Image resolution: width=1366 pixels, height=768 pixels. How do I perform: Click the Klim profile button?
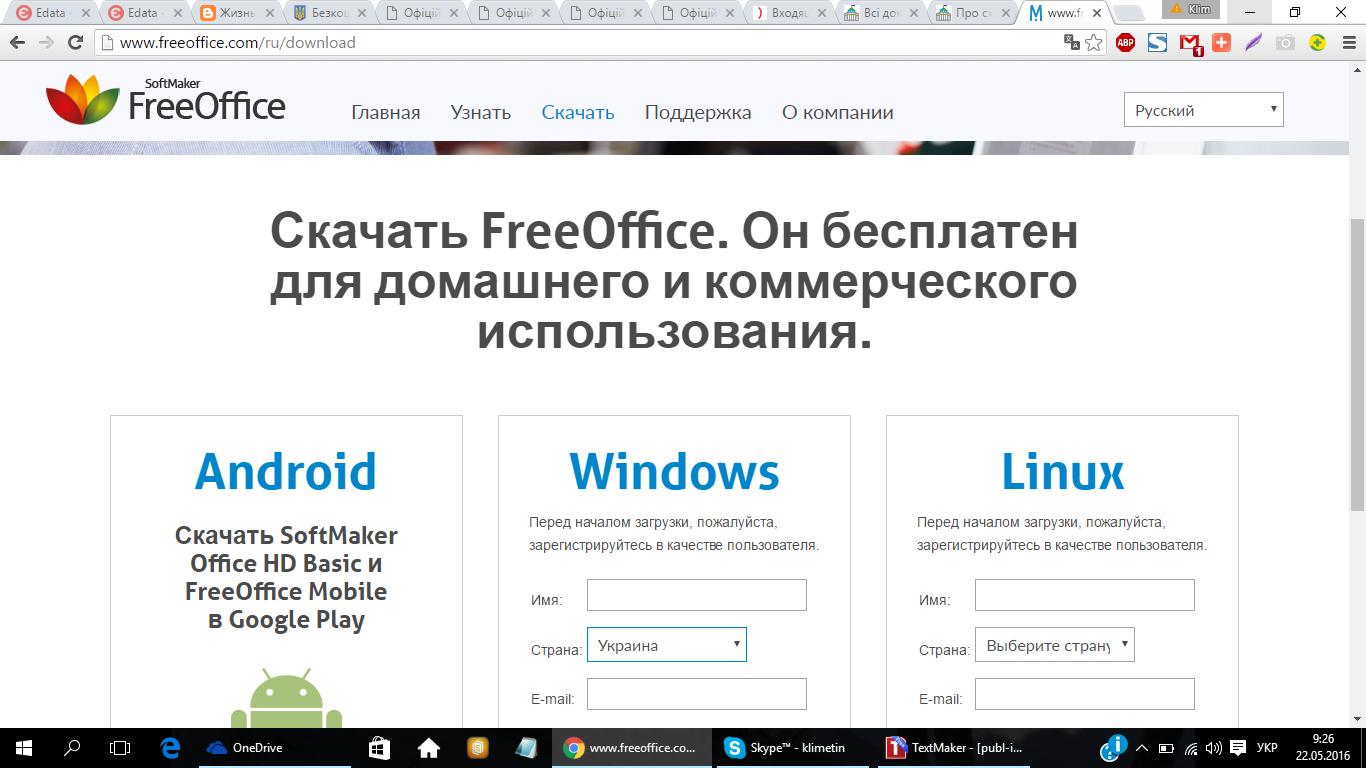click(1191, 9)
